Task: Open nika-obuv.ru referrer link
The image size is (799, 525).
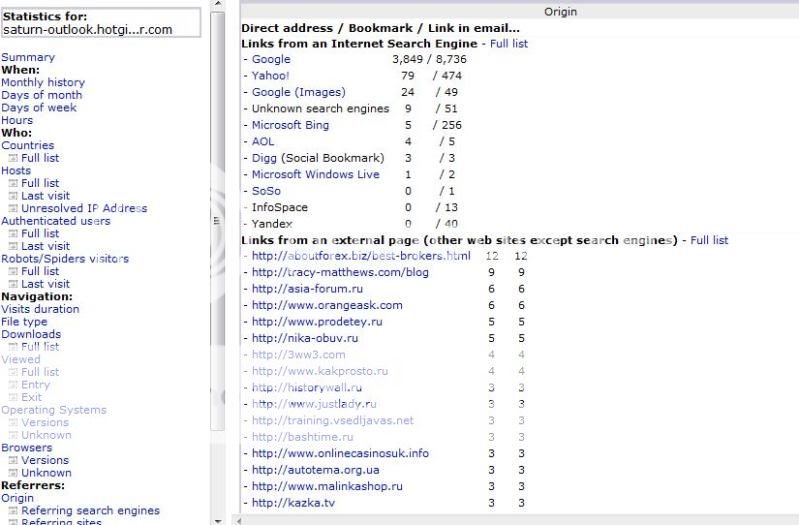Action: pyautogui.click(x=305, y=338)
